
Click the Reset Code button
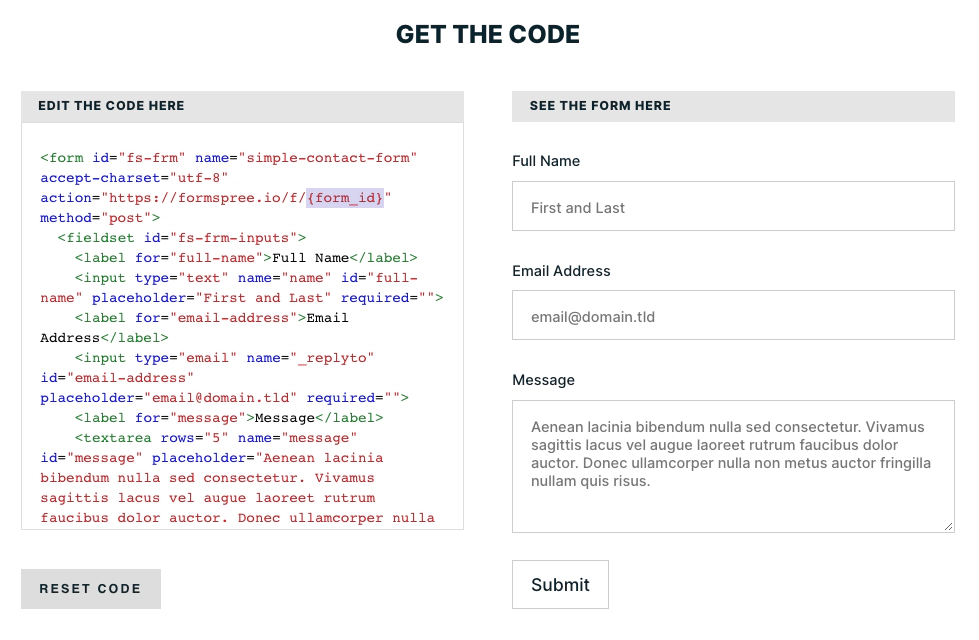pos(90,589)
